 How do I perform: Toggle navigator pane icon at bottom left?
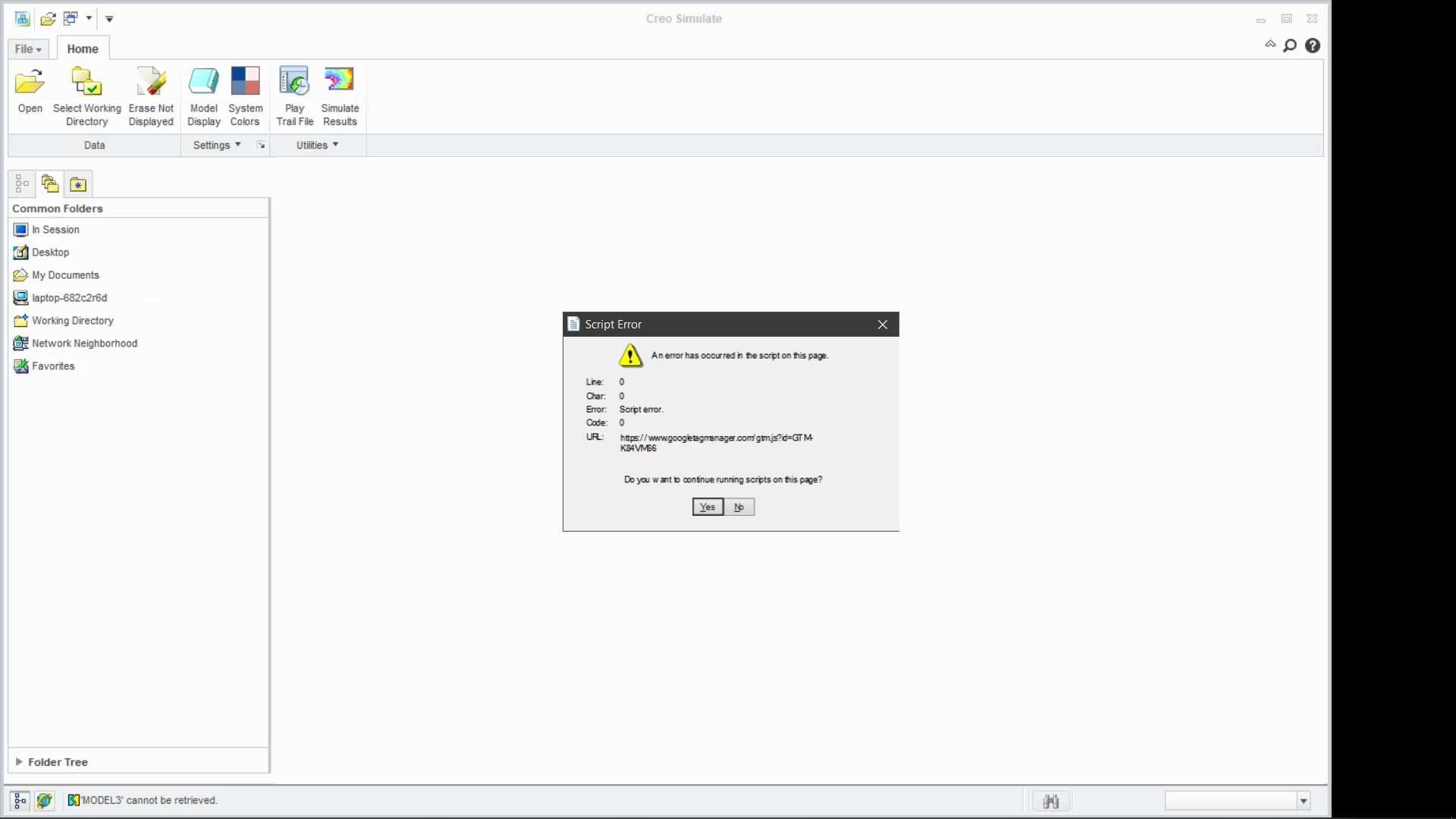[x=20, y=800]
